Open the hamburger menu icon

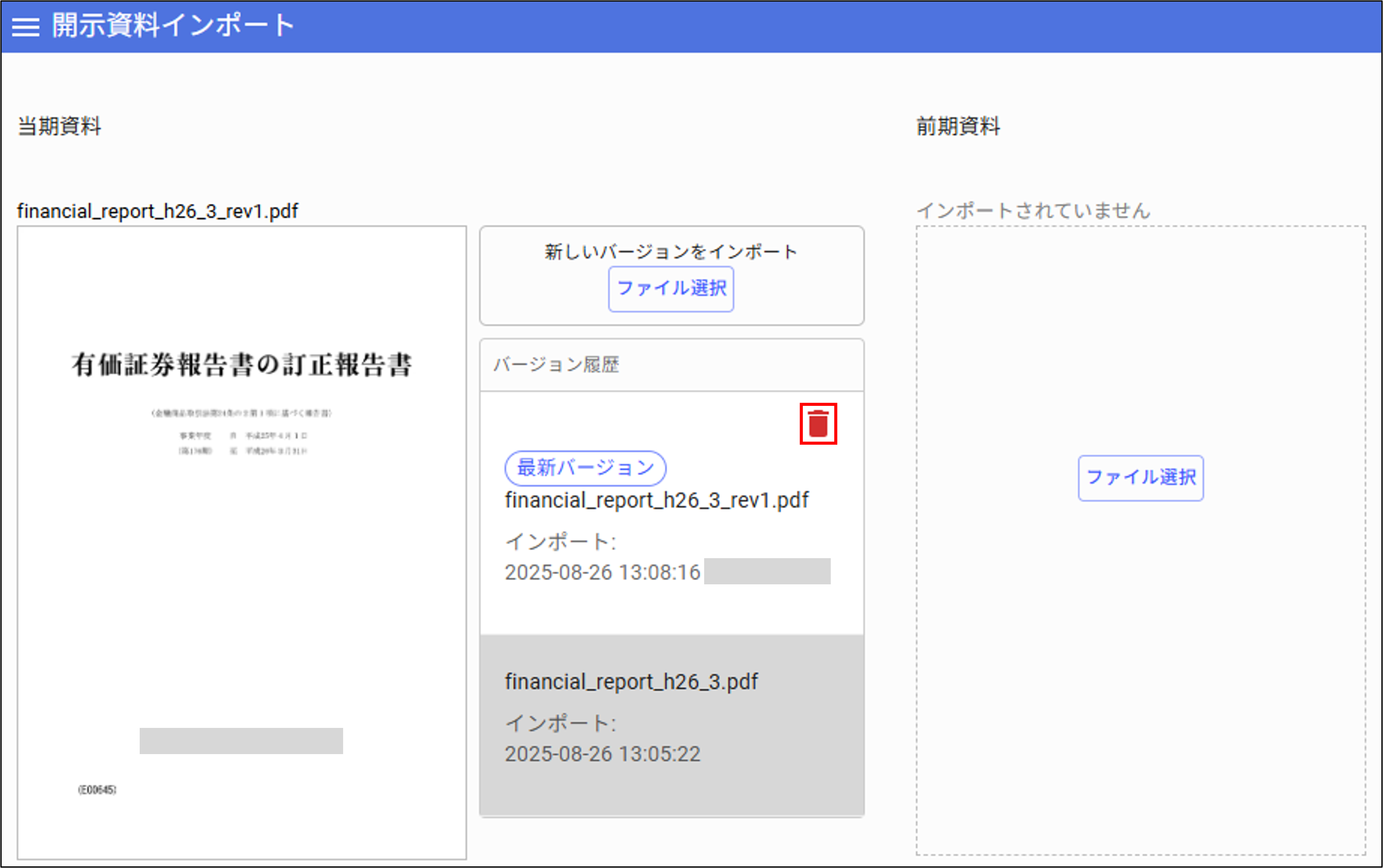[26, 27]
